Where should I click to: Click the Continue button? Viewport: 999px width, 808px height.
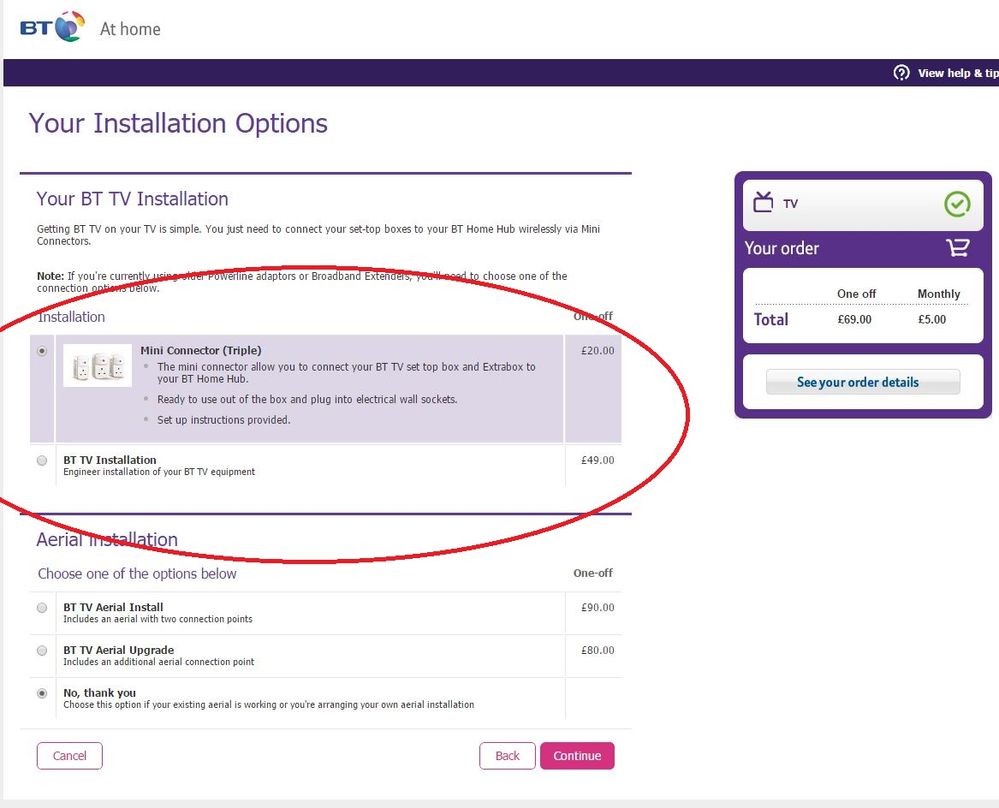click(577, 756)
